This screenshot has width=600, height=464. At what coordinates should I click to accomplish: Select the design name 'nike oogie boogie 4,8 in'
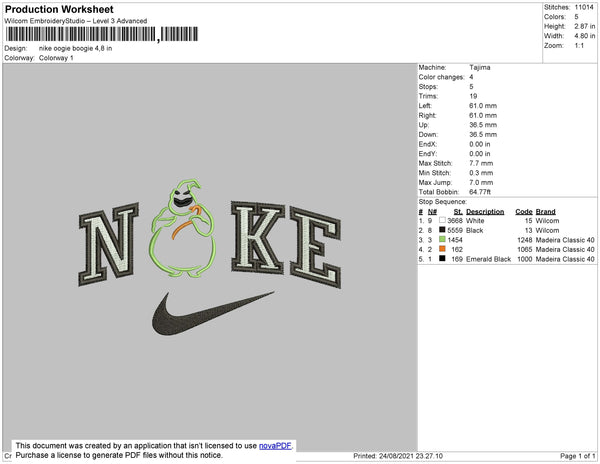tap(75, 49)
